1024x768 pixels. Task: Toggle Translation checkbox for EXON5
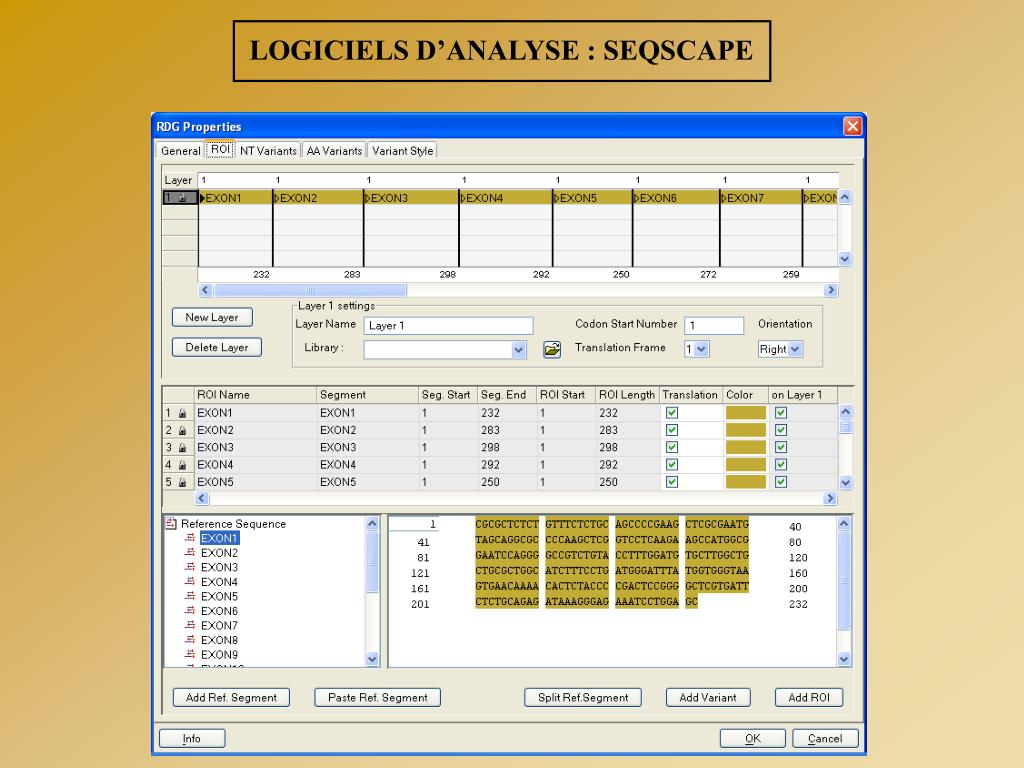point(671,482)
